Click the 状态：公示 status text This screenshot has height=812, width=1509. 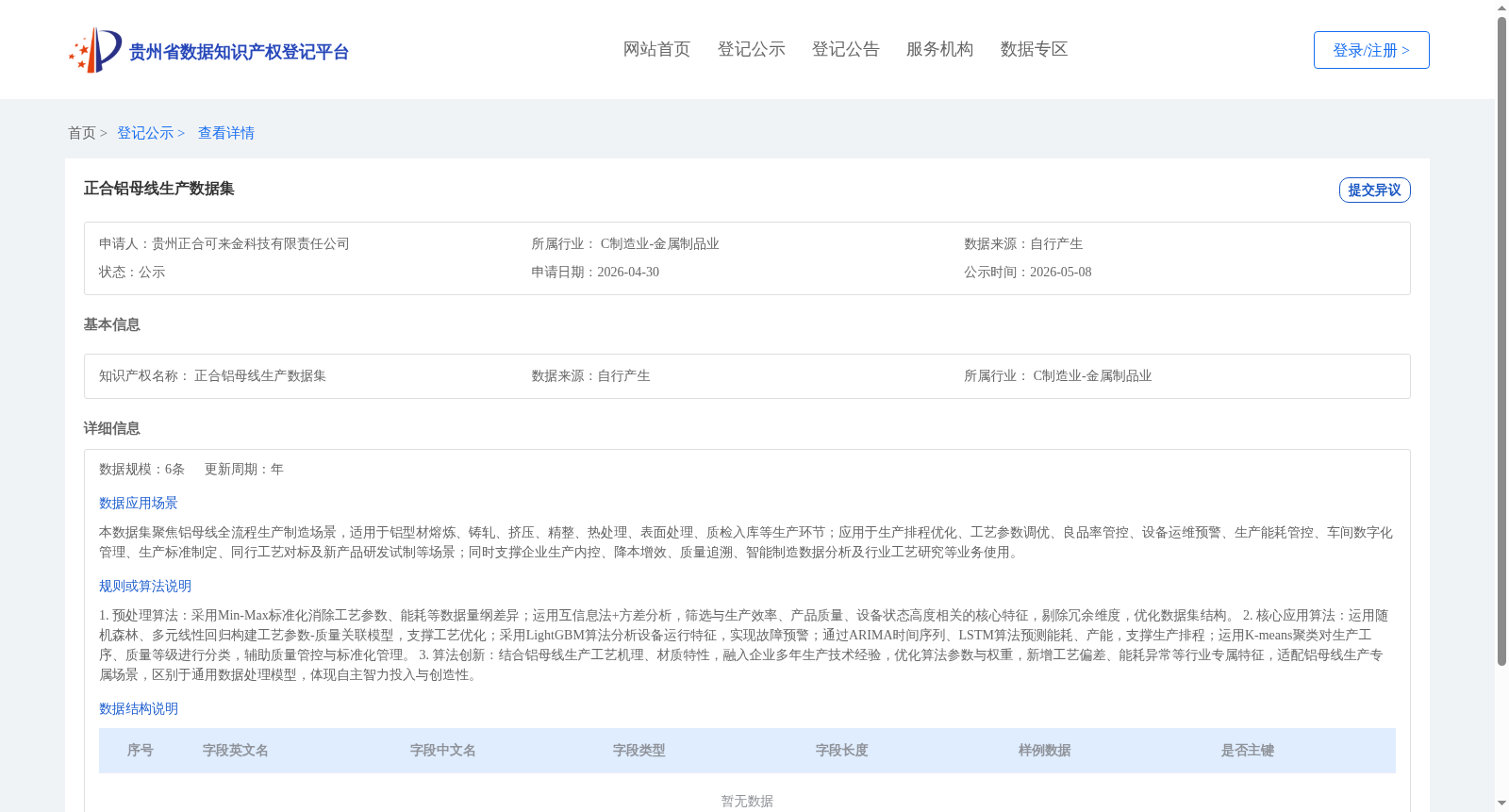(x=132, y=272)
